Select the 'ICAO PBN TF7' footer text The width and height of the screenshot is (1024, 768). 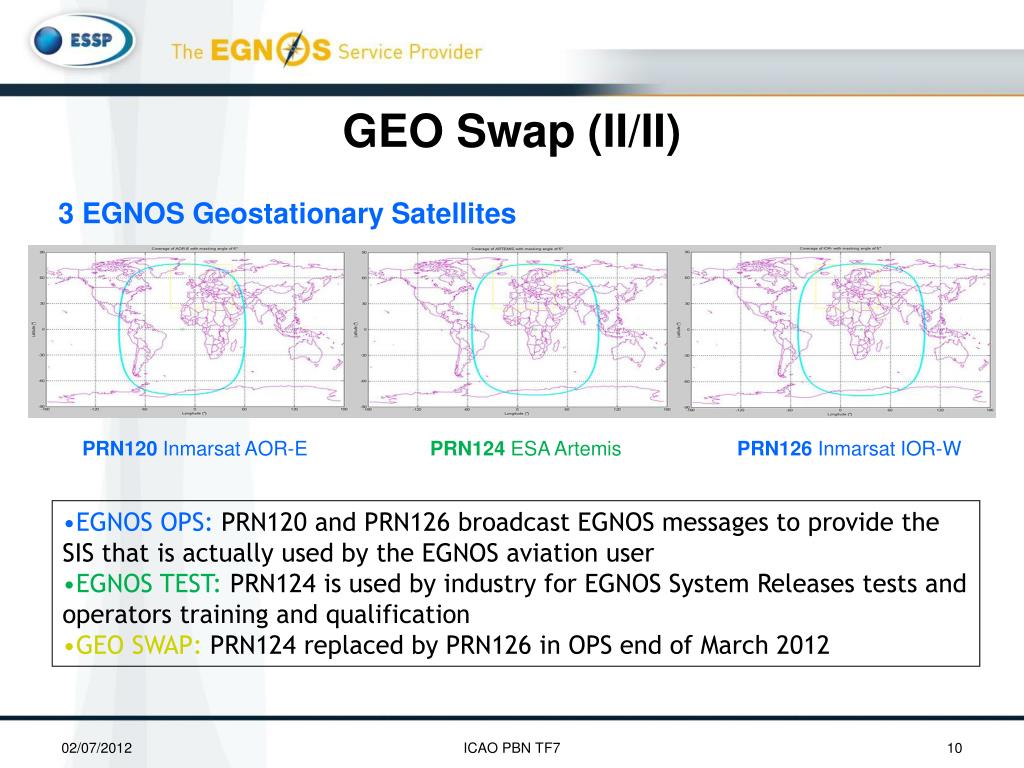point(511,748)
